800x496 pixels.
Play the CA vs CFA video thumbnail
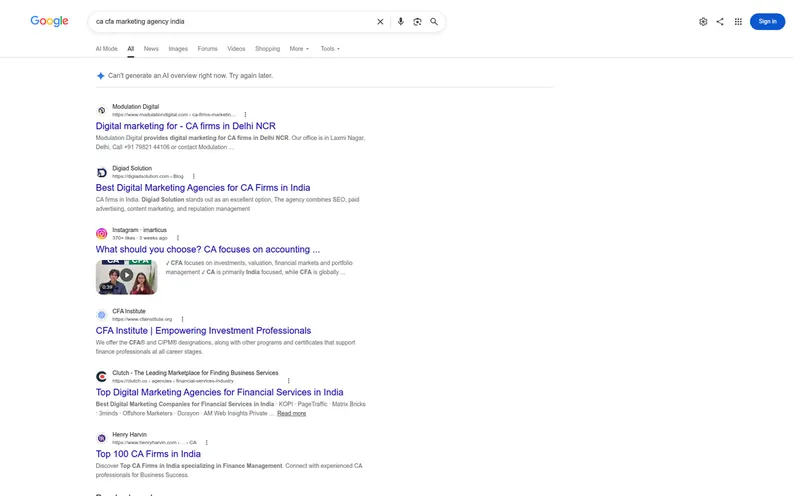point(127,277)
